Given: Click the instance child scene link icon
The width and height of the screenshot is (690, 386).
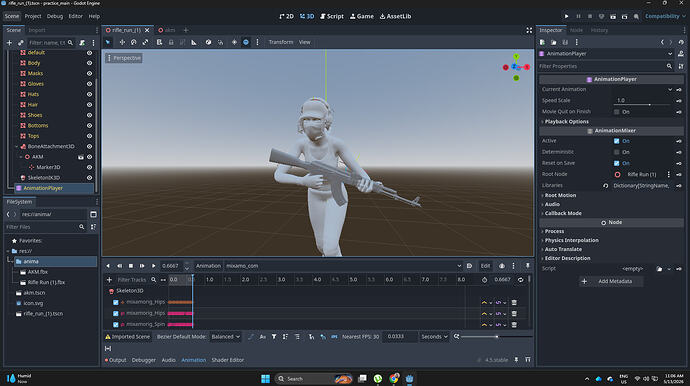Looking at the screenshot, I should 21,43.
